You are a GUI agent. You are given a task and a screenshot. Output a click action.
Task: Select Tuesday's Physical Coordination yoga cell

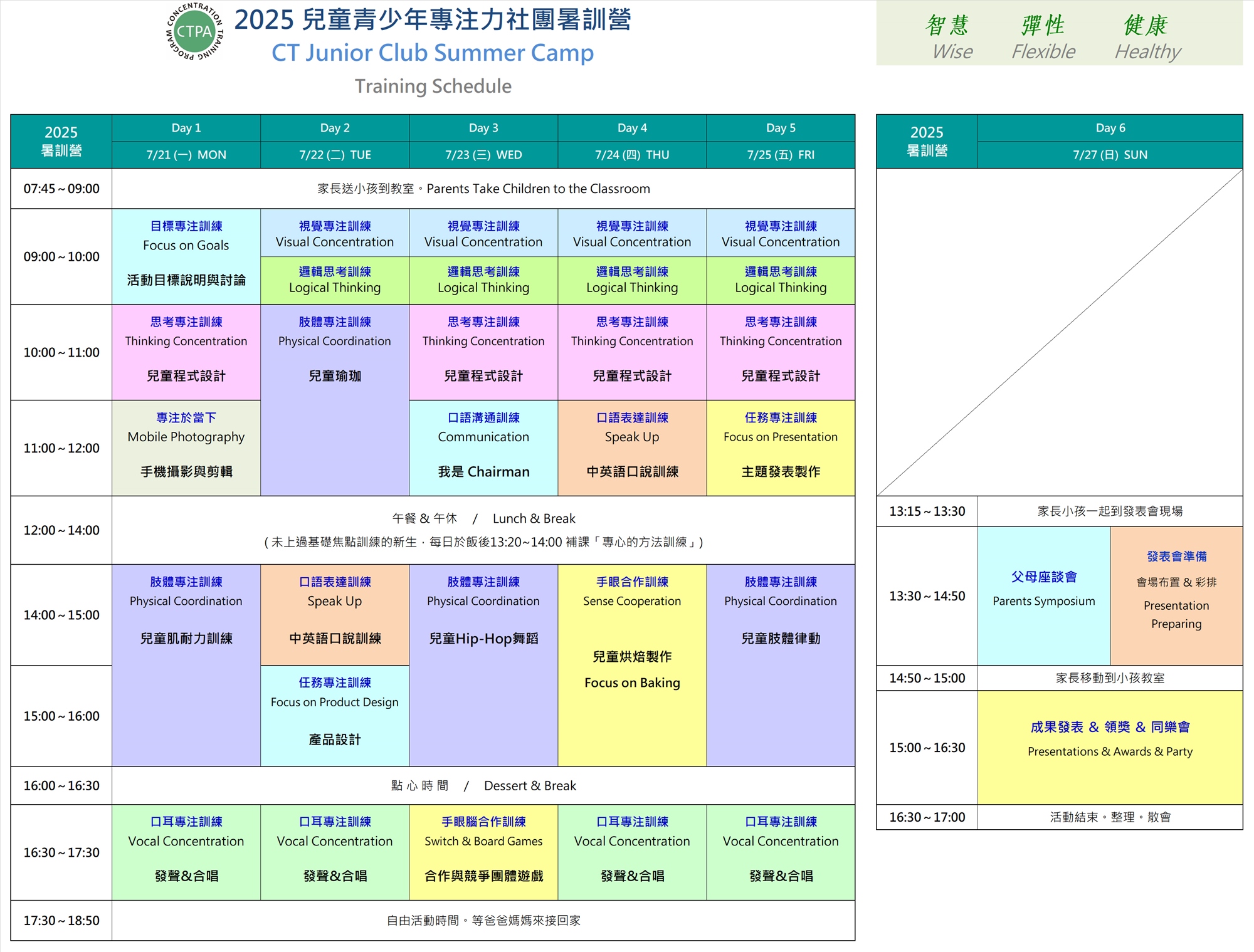[x=335, y=399]
